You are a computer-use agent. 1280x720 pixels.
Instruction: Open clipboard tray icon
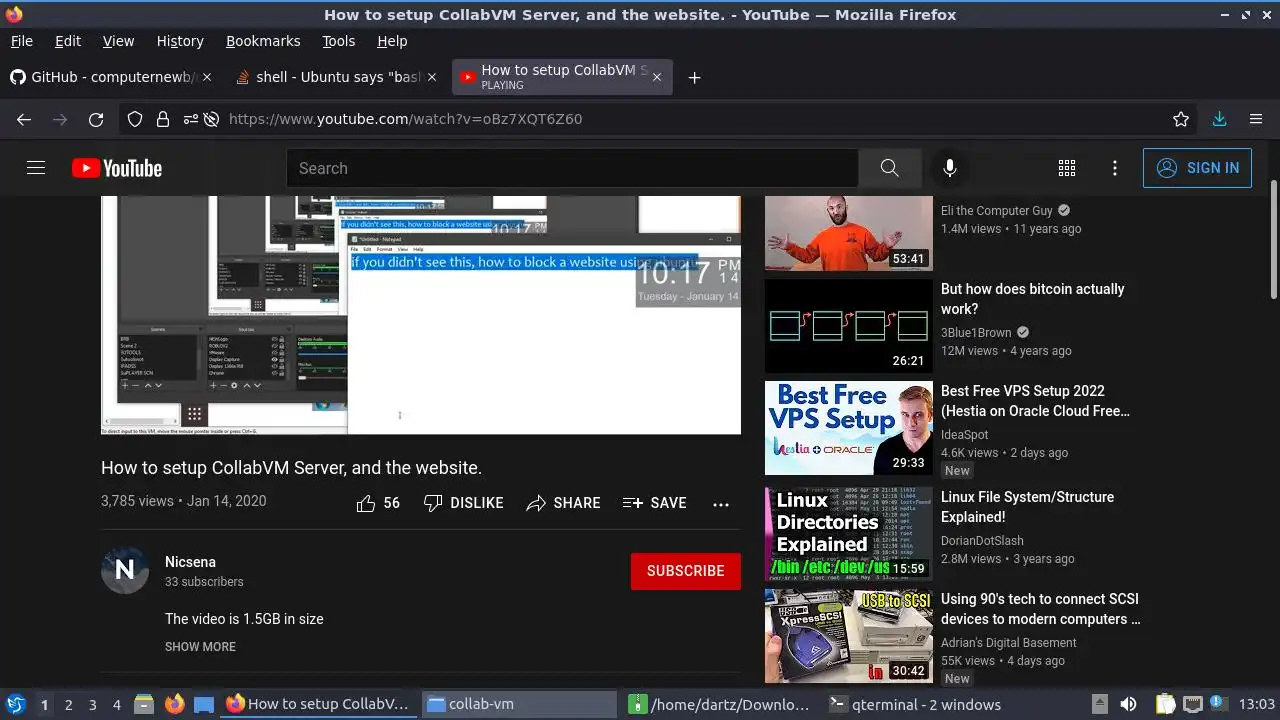tap(1166, 704)
